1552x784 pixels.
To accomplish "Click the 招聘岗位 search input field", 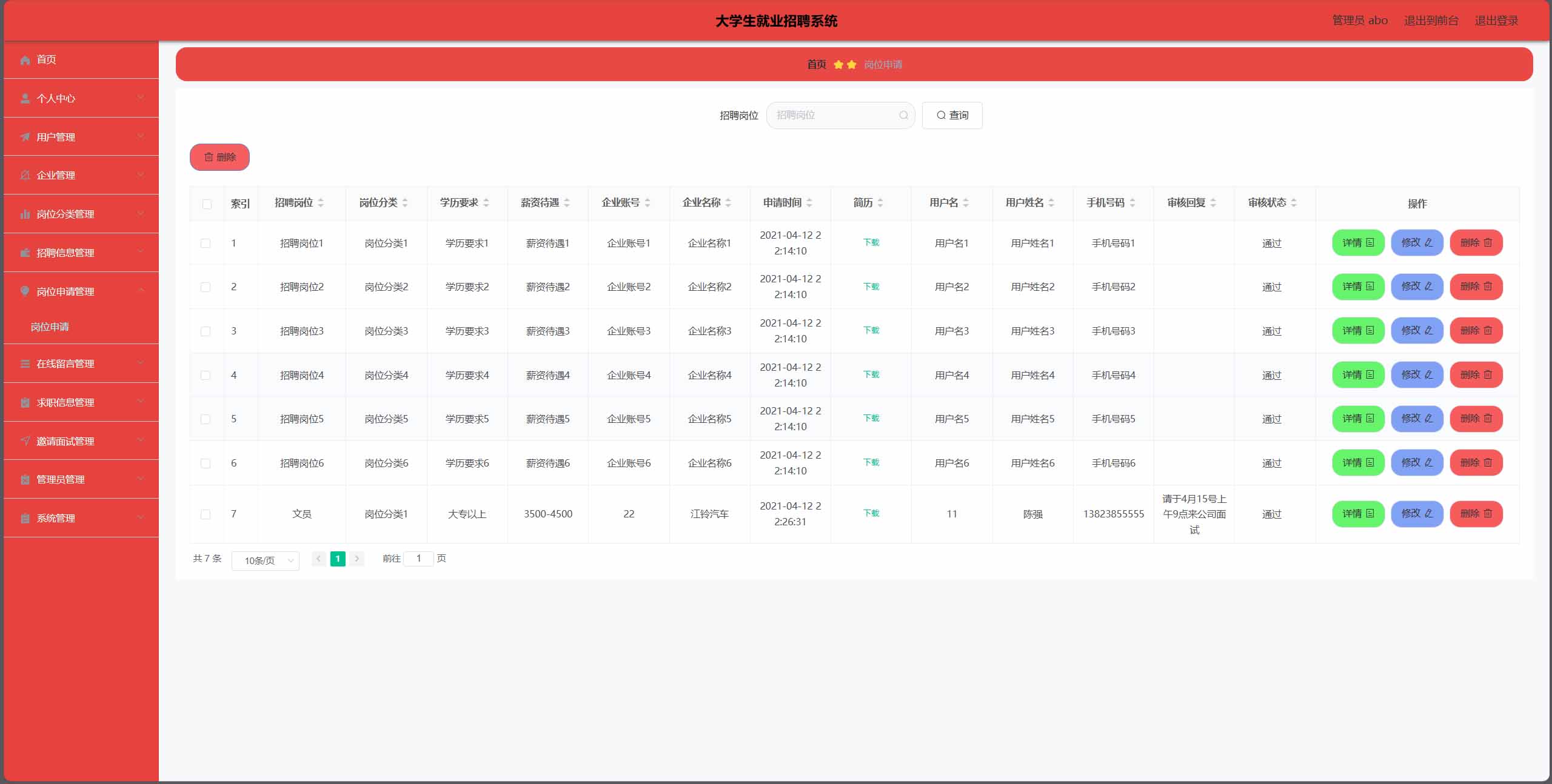I will 840,115.
